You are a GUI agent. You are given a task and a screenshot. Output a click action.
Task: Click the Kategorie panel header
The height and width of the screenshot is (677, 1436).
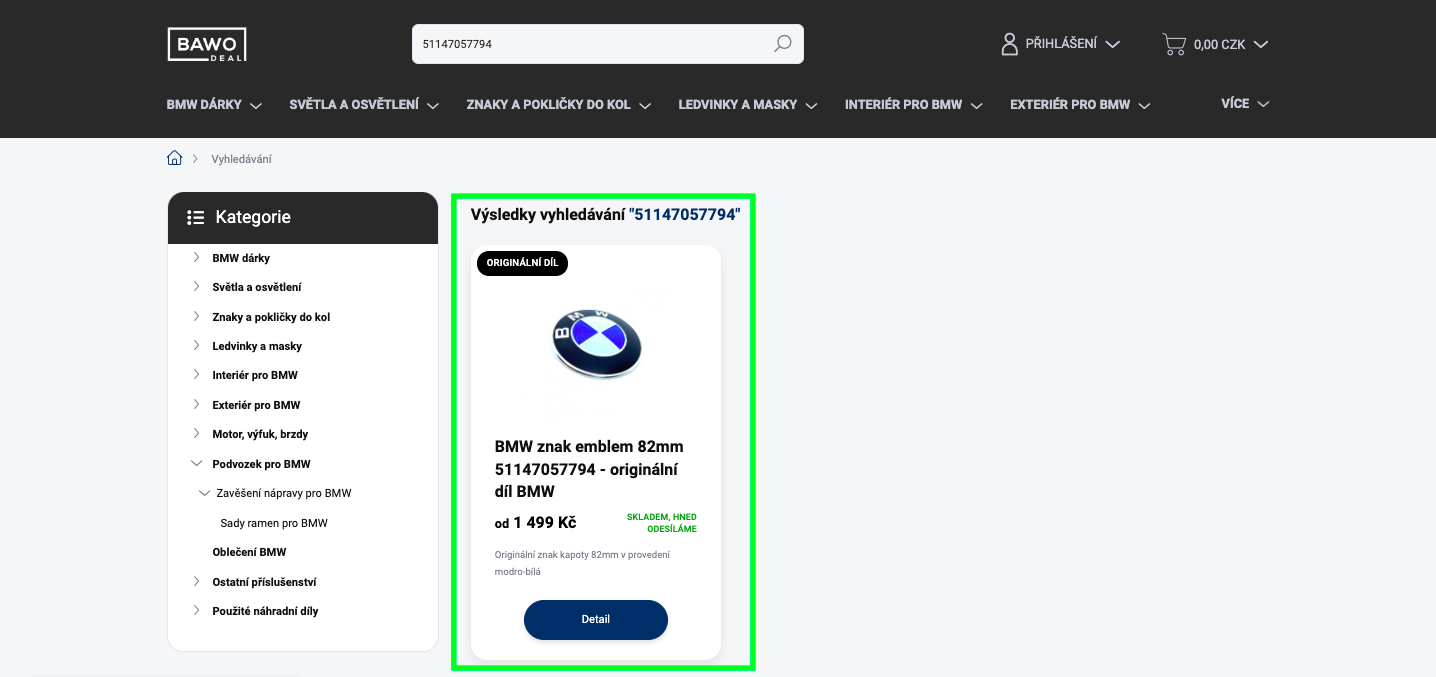coord(303,218)
